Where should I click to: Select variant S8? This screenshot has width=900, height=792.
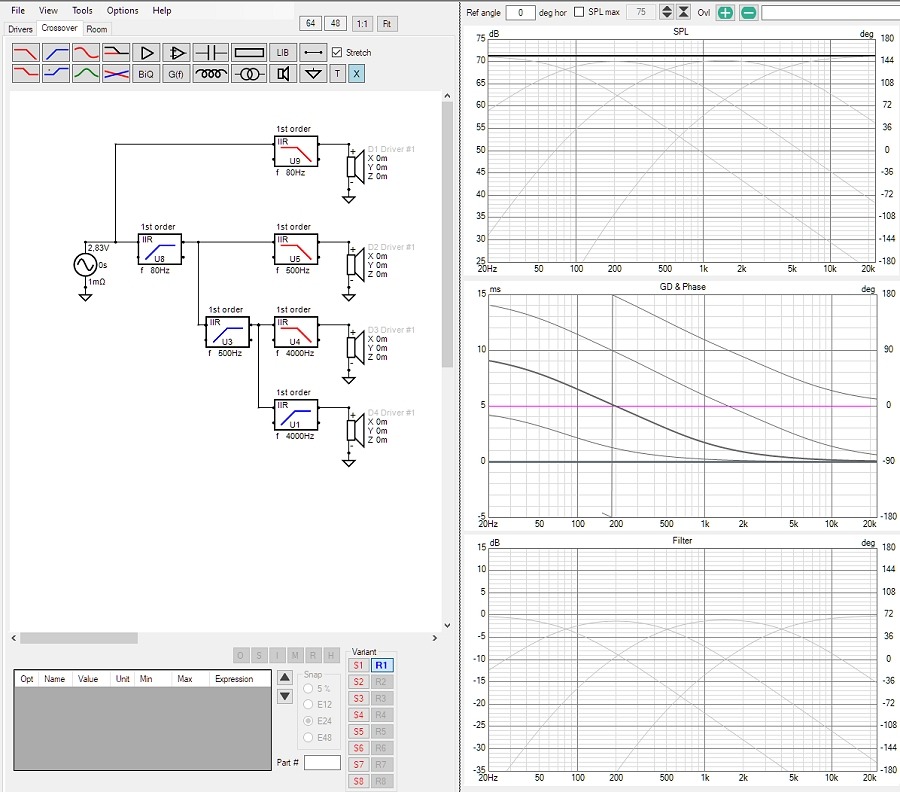[358, 781]
